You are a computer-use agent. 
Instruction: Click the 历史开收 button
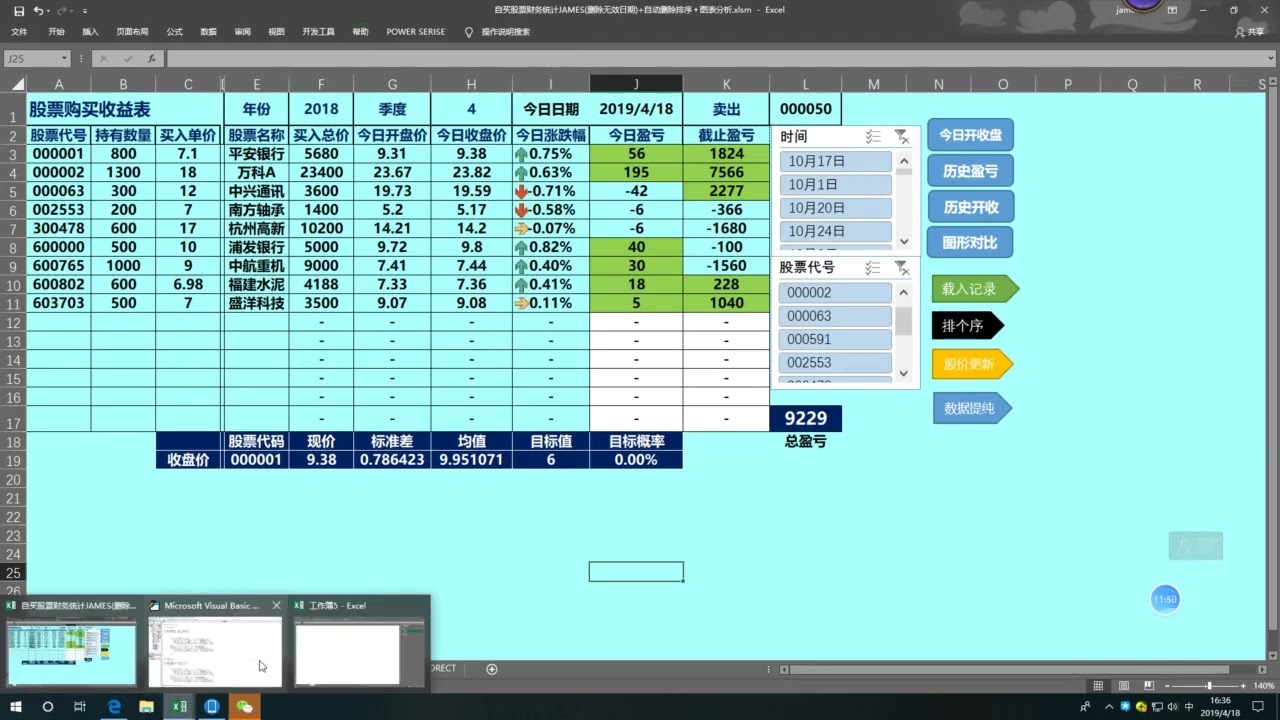970,207
